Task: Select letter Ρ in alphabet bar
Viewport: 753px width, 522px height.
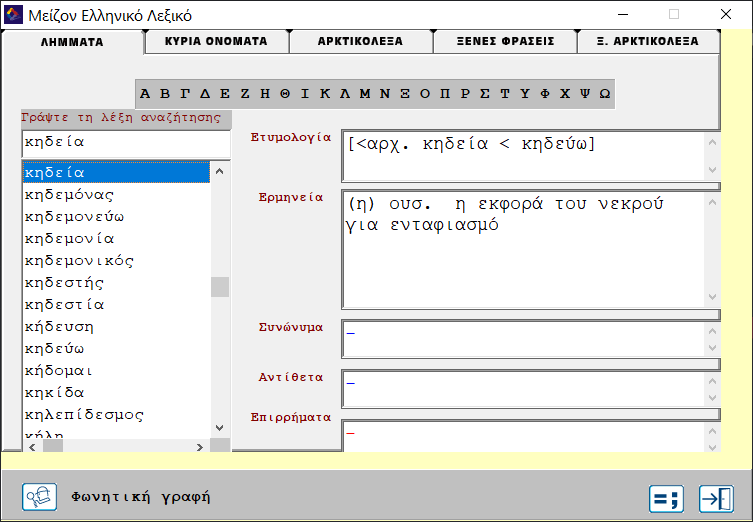Action: 465,94
